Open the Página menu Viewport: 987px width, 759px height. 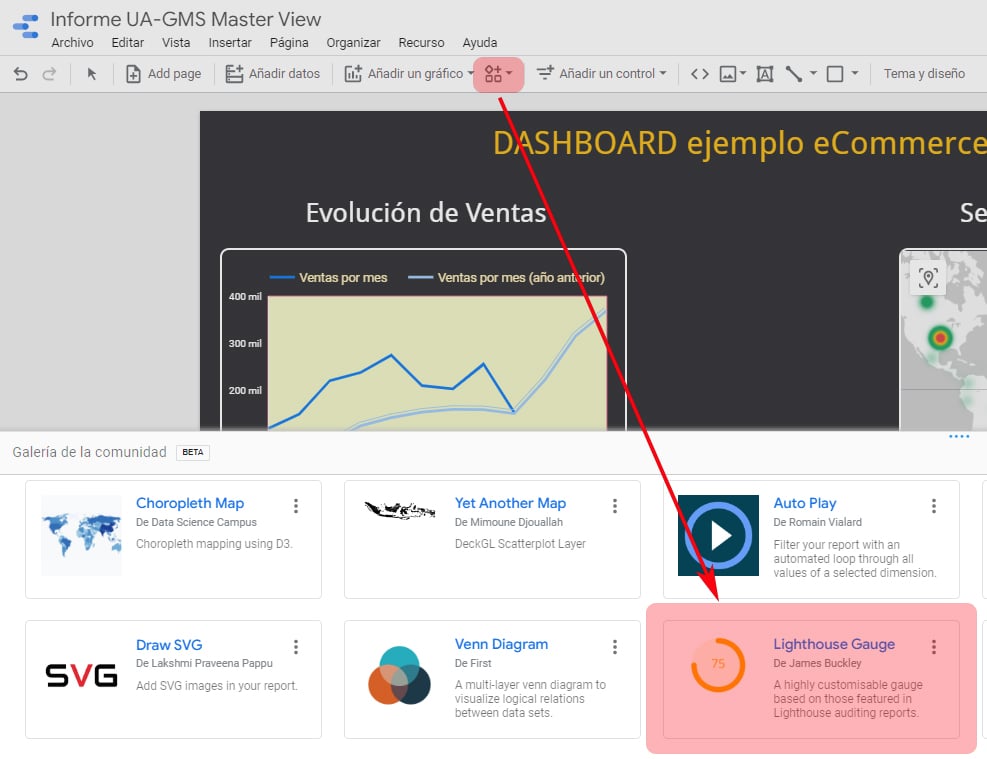pos(289,43)
